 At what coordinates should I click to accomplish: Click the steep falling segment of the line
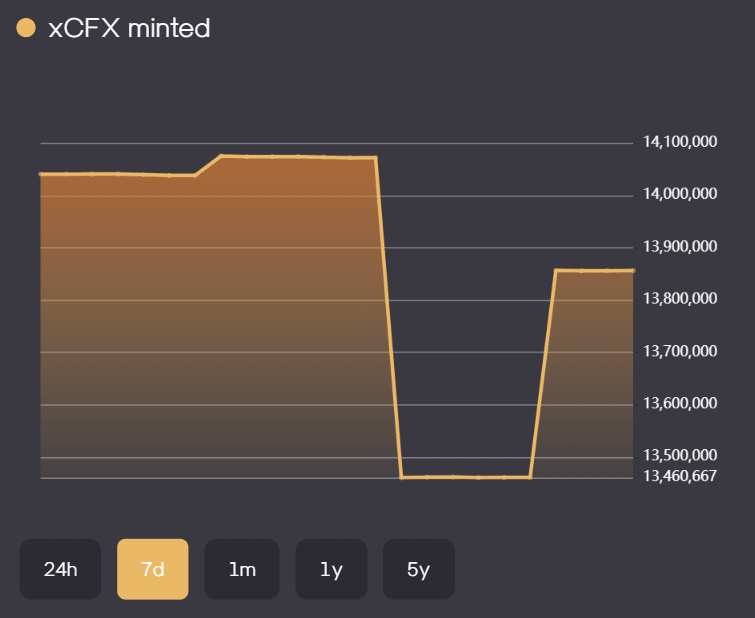click(x=389, y=318)
